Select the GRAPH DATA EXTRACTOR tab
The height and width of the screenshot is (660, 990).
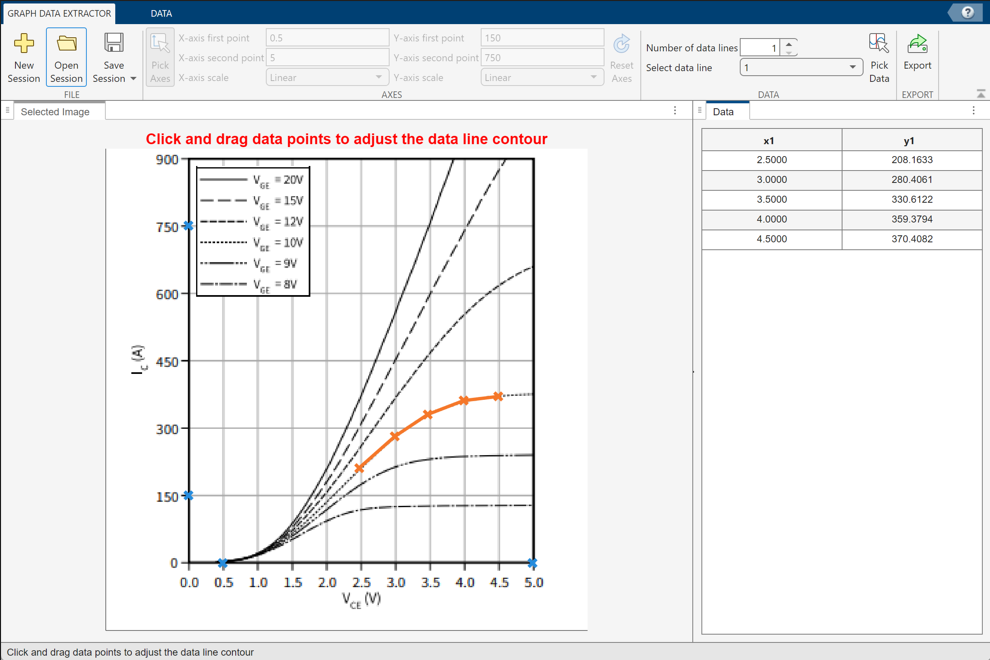(x=57, y=13)
